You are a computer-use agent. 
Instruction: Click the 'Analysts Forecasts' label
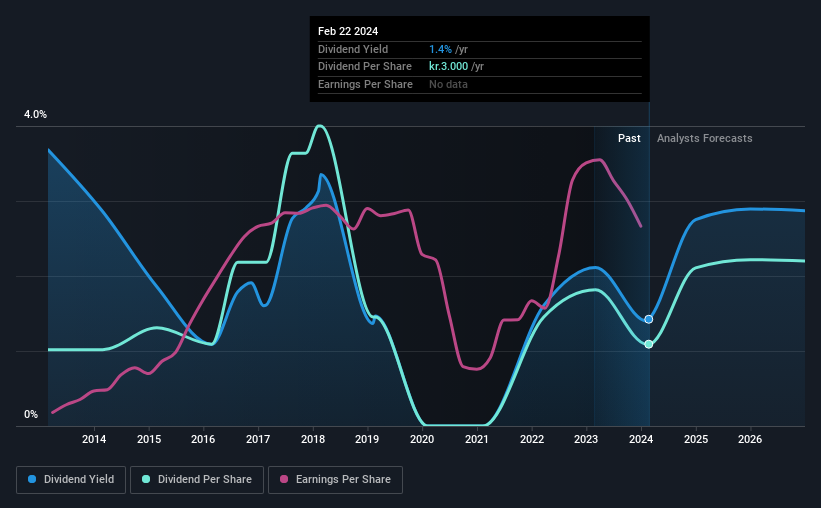pos(704,138)
